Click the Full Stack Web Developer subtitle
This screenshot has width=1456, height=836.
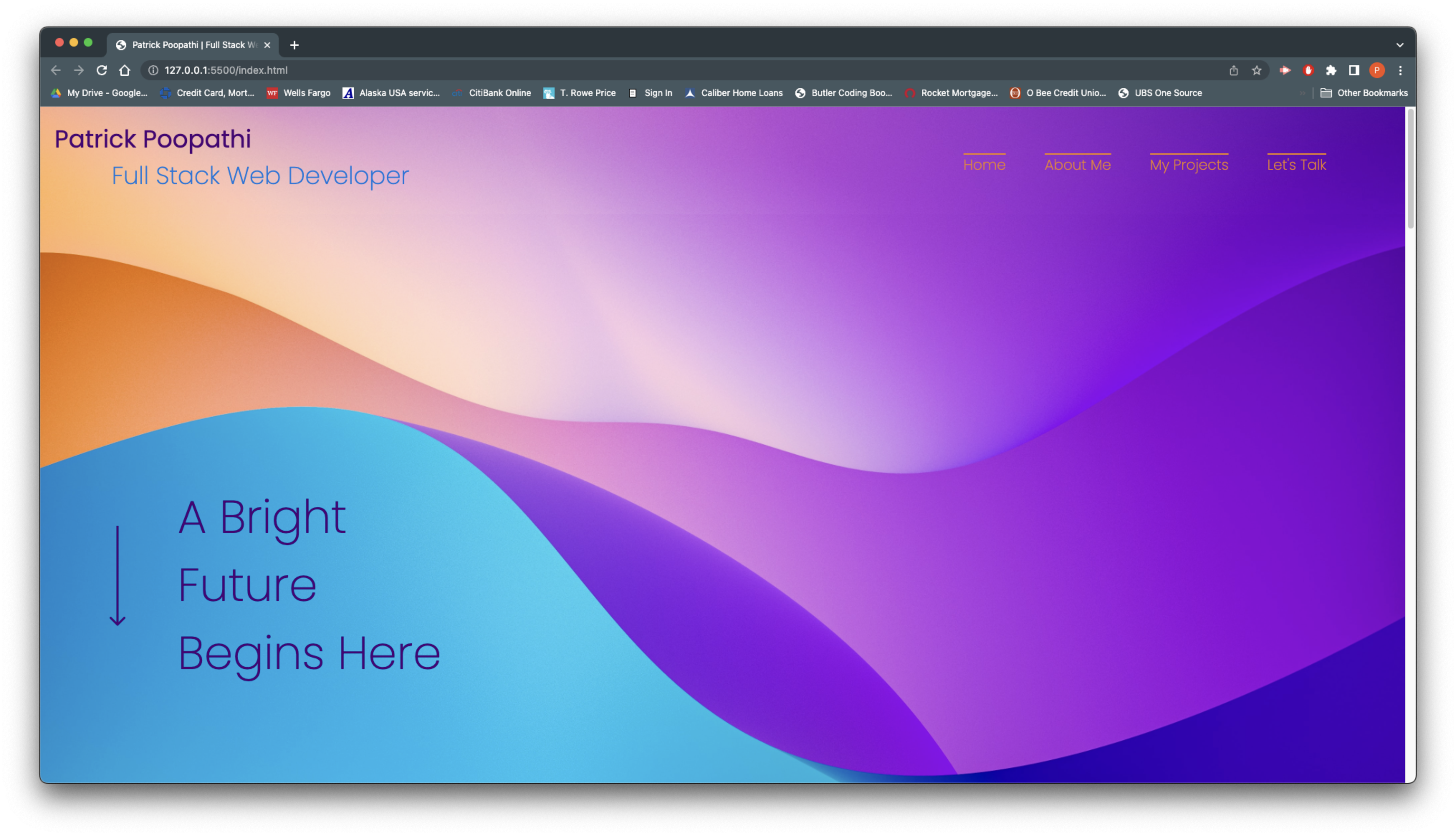click(260, 176)
